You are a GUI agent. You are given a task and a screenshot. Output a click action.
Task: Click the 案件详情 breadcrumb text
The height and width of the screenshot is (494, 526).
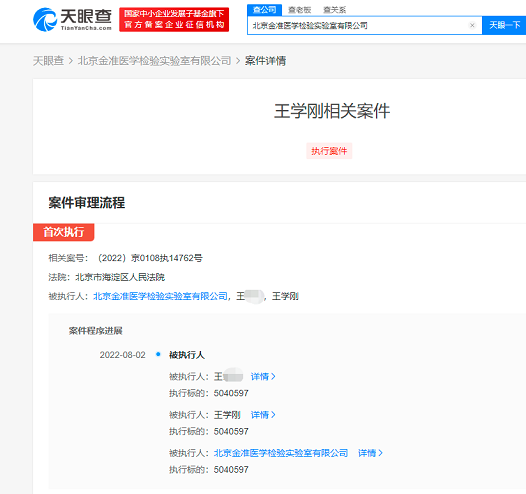point(265,61)
